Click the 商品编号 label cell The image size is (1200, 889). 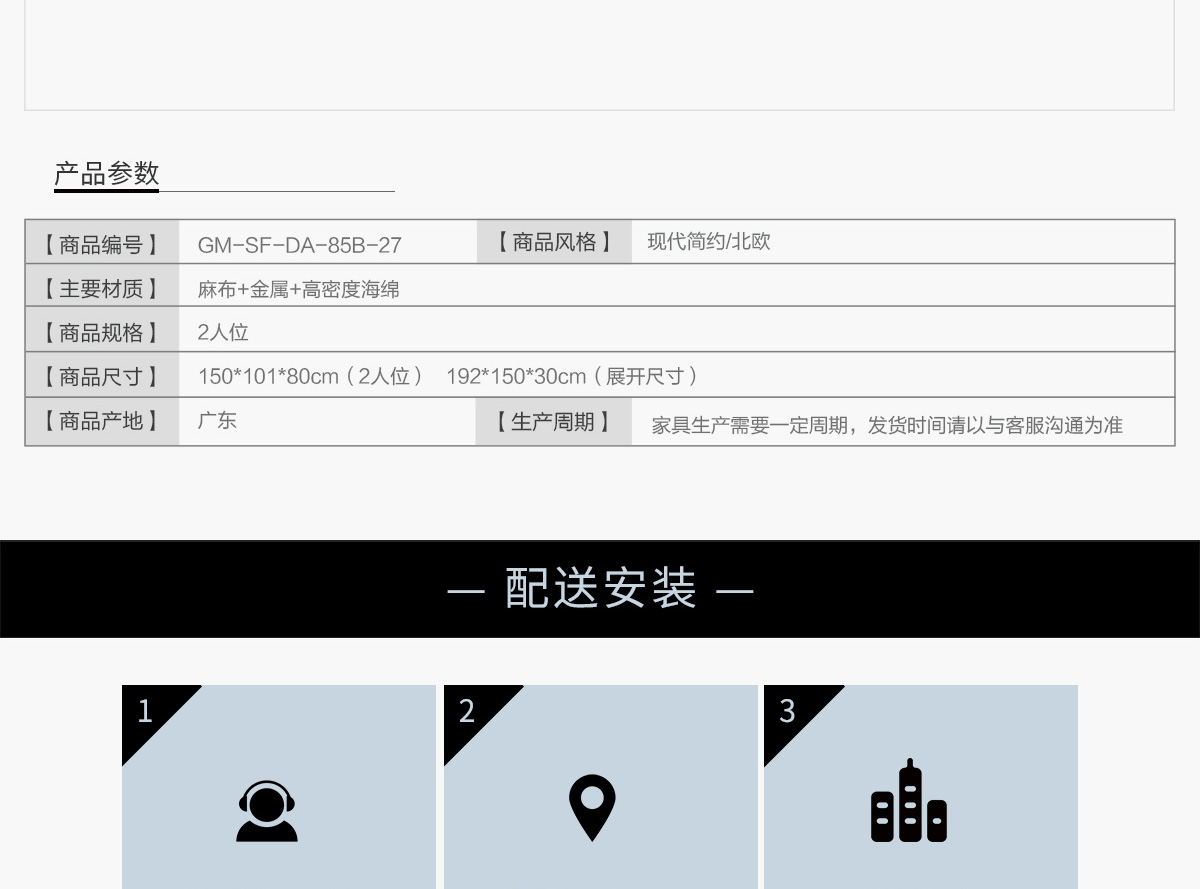(101, 244)
